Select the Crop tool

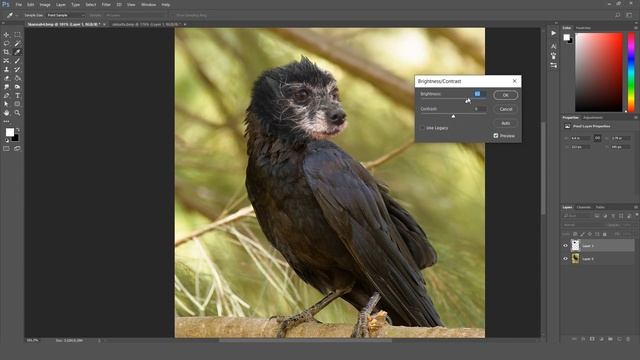pos(6,52)
